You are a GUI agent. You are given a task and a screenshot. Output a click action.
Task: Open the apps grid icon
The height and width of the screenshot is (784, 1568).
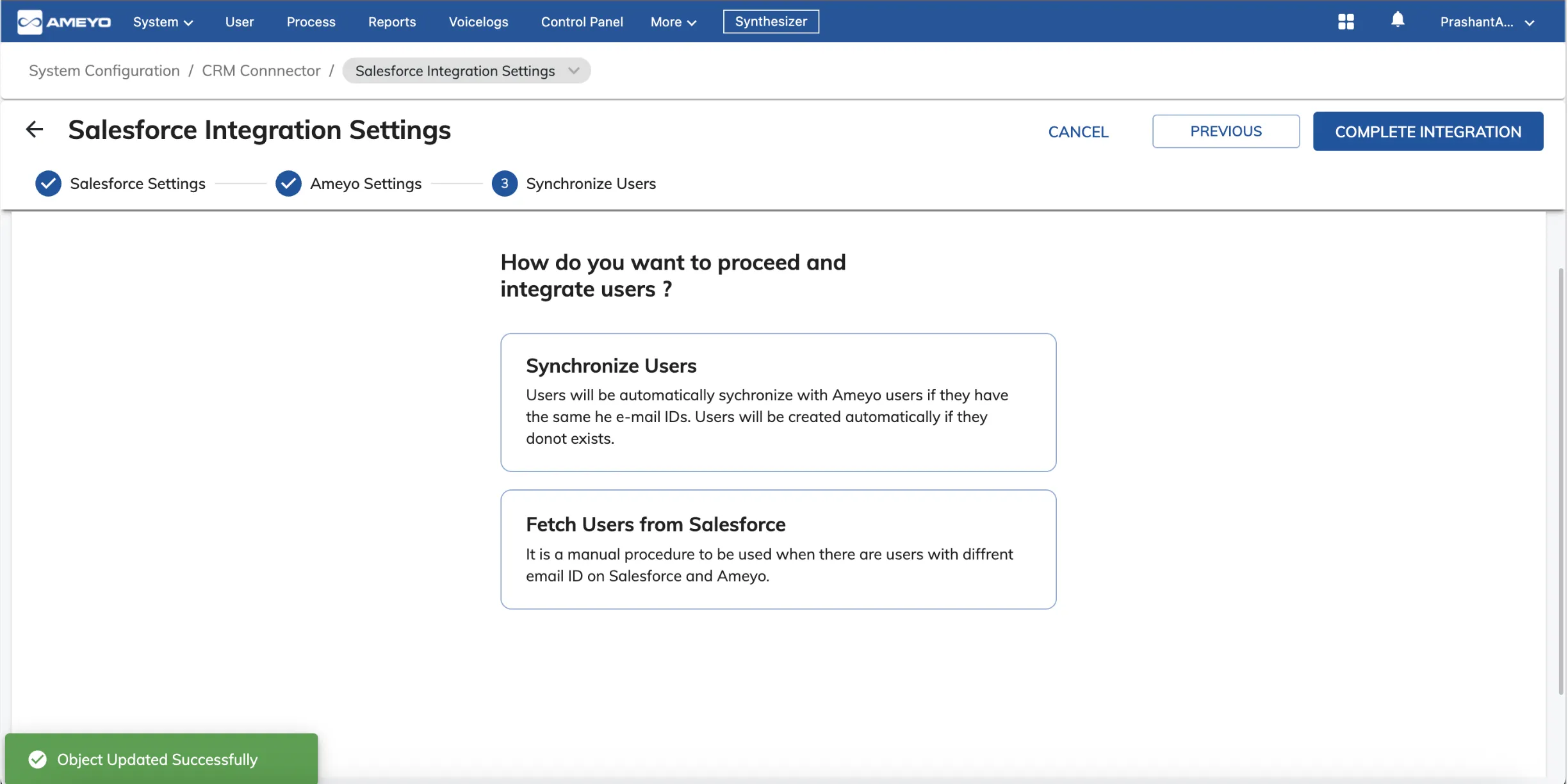(x=1346, y=22)
